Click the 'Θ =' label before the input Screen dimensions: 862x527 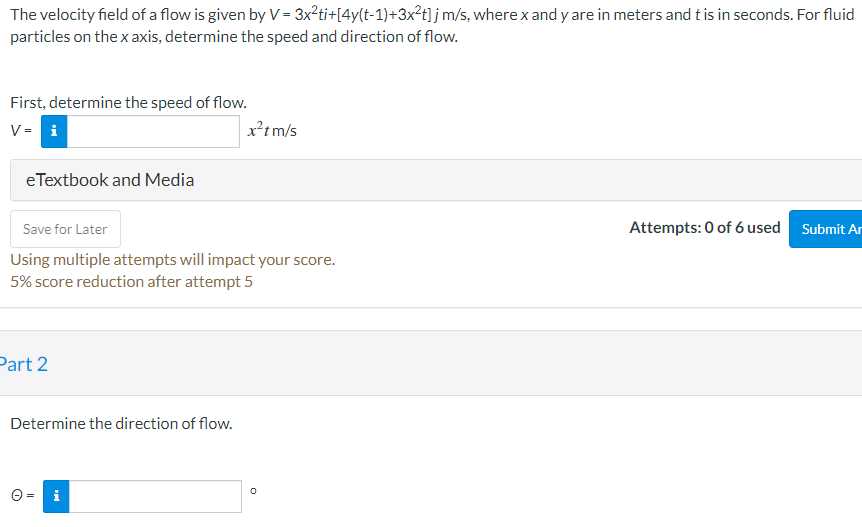tap(23, 496)
